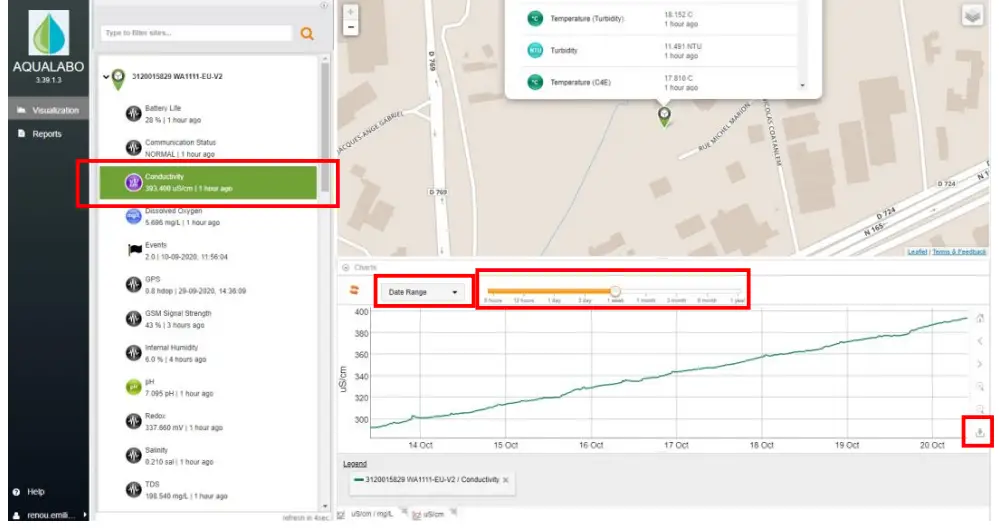Click the chart next arrow icon
The width and height of the screenshot is (999, 530).
pos(980,364)
